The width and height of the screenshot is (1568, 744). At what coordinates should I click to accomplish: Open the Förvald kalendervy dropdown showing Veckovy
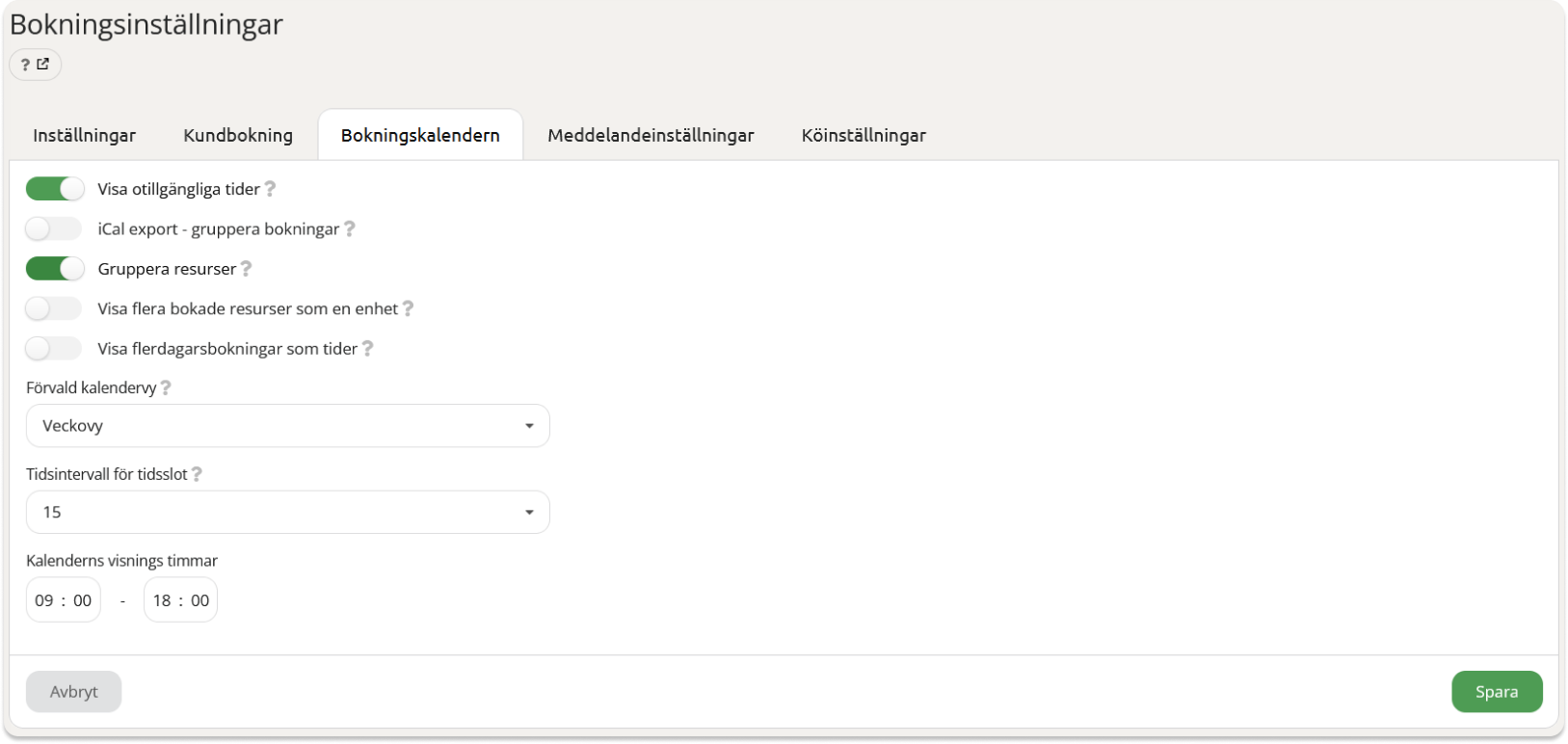point(288,426)
